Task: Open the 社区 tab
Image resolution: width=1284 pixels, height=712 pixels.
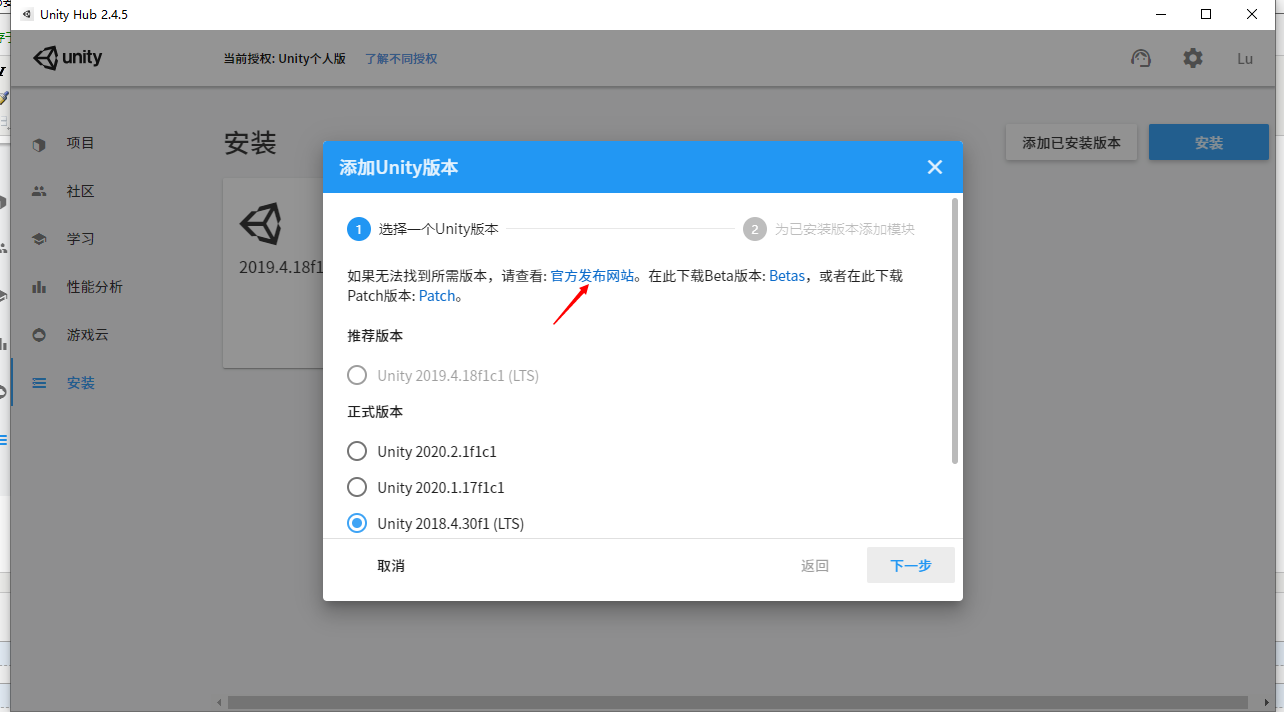Action: click(x=81, y=191)
